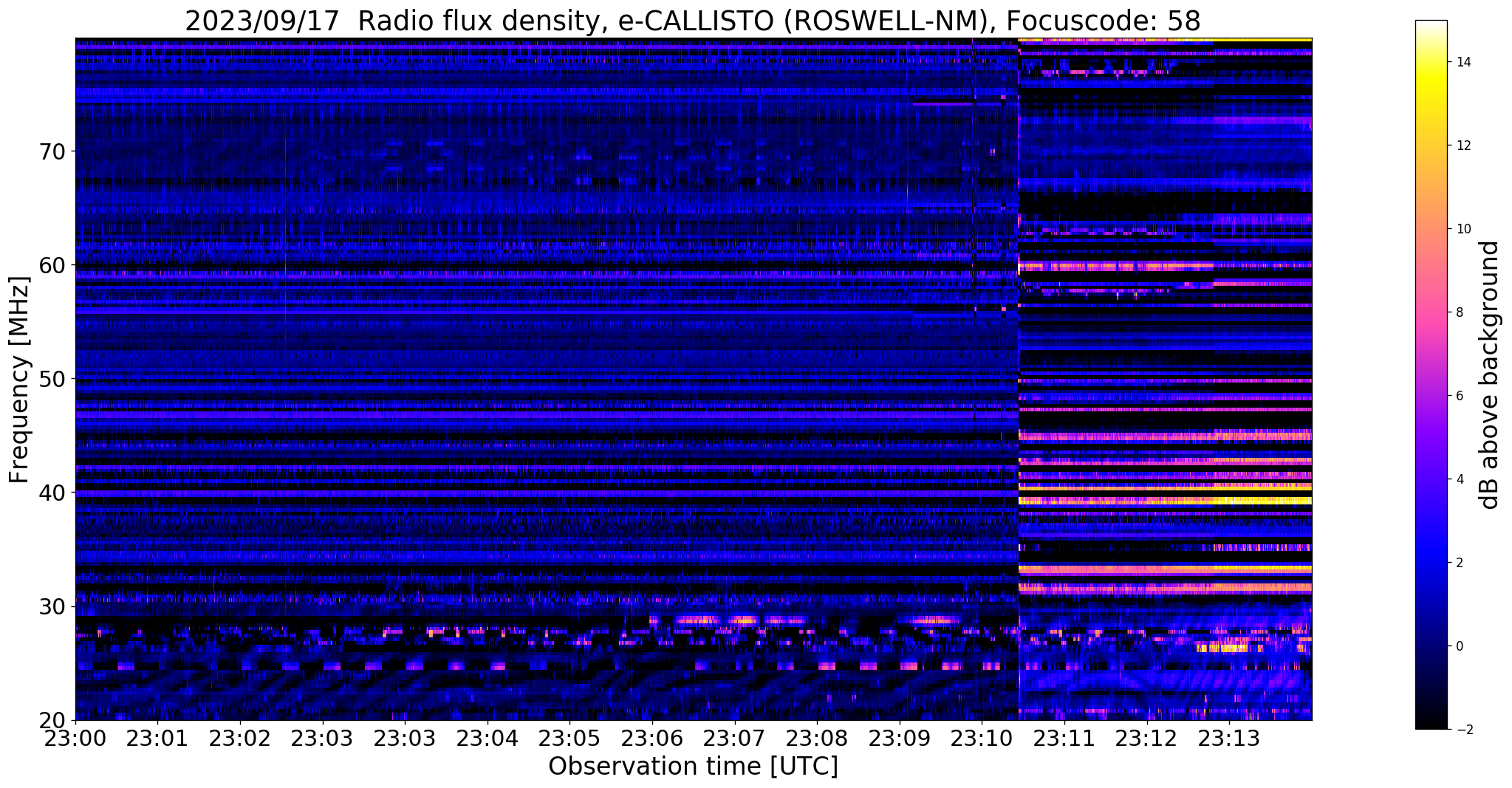Screen dimensions: 1512x788
Task: Click the 'Frequency [MHz]' axis label
Action: (x=20, y=380)
